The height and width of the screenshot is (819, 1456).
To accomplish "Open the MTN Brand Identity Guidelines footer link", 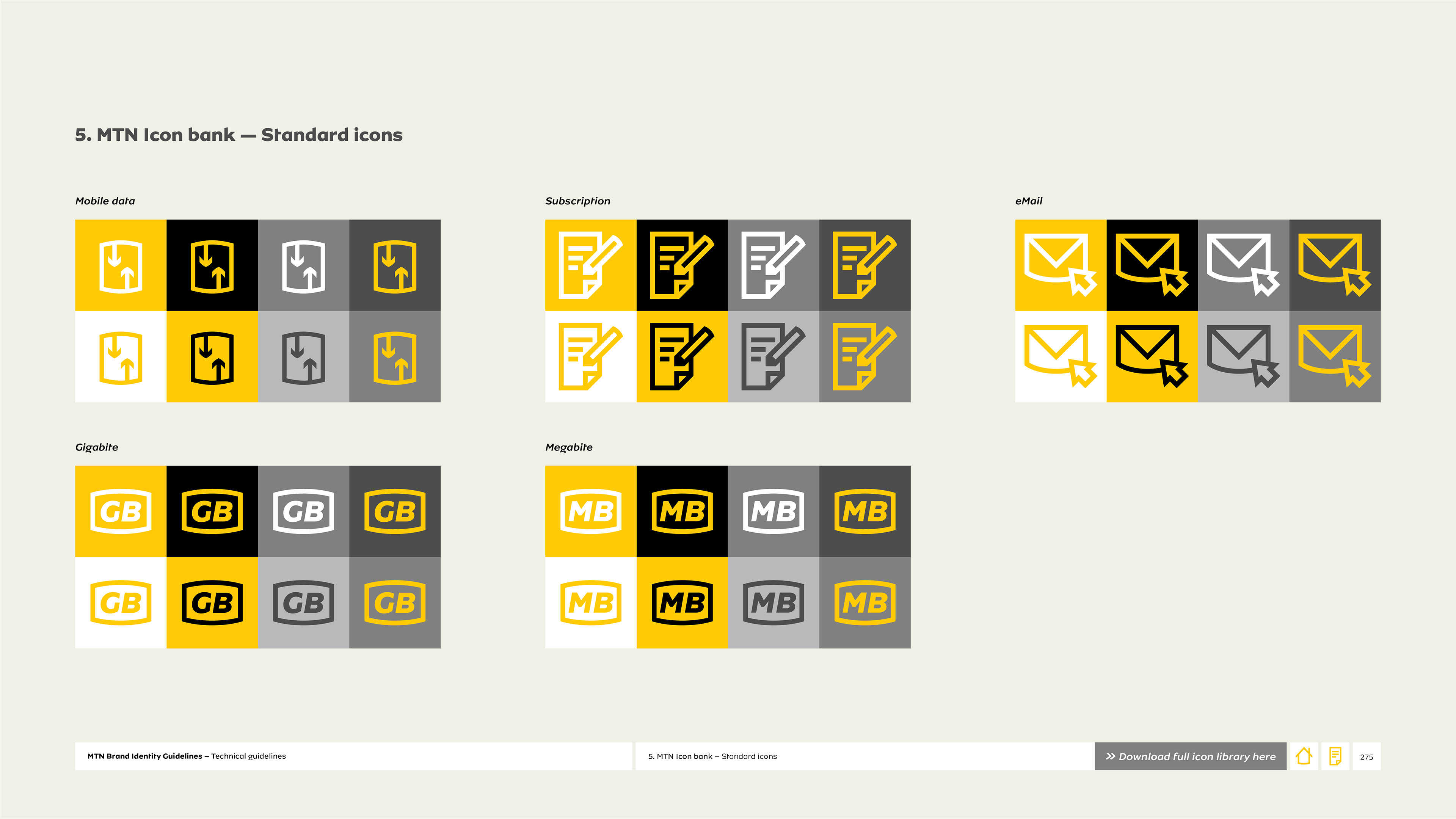I will click(187, 756).
